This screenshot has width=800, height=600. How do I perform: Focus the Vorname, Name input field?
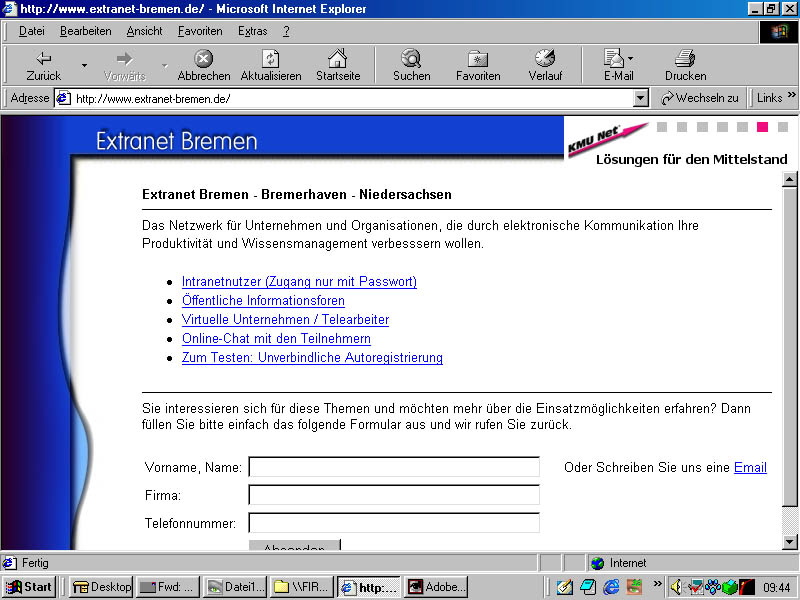(394, 467)
